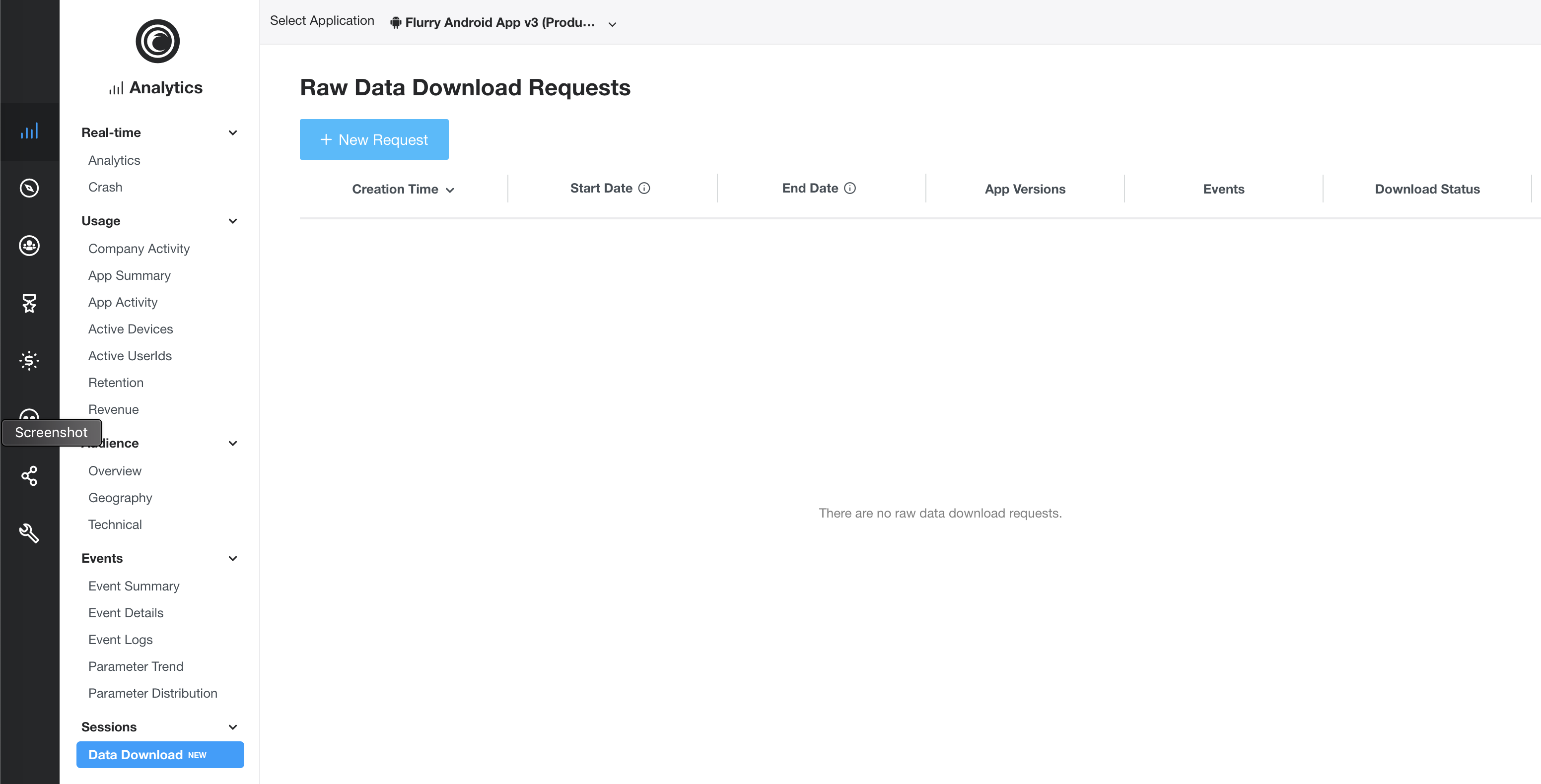The image size is (1541, 784).
Task: Click the Analytics bar chart icon
Action: 29,130
